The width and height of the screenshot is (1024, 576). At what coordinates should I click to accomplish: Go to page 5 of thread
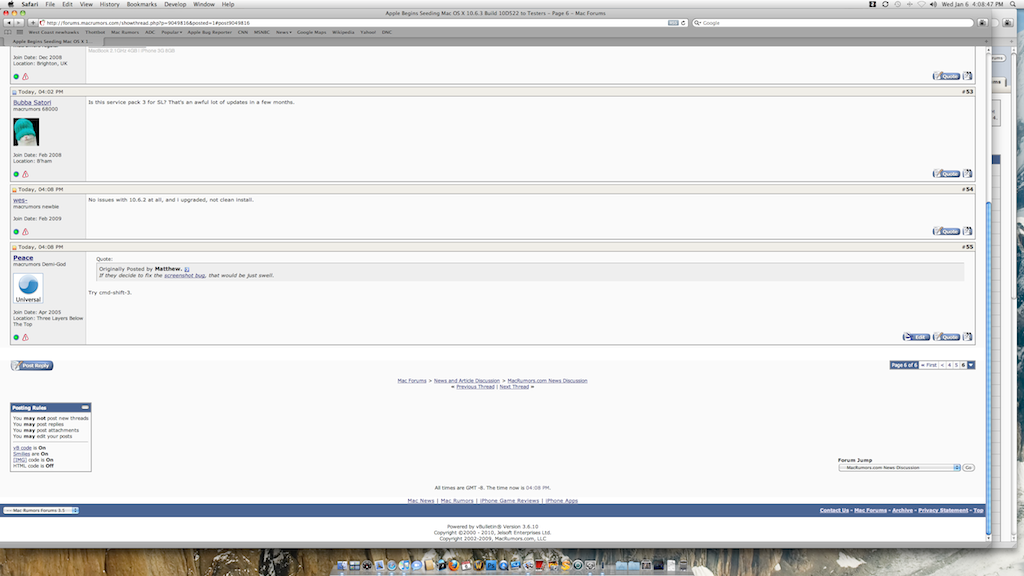(x=956, y=365)
